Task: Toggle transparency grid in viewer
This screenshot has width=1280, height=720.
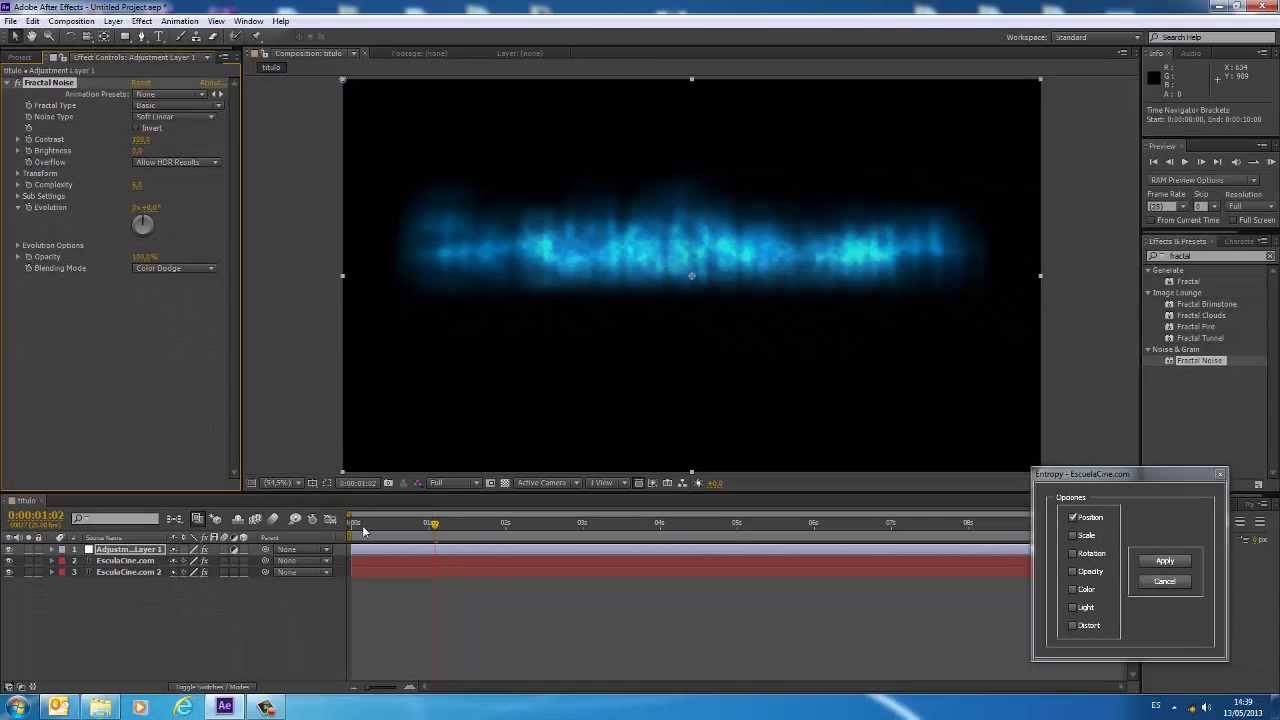Action: point(504,483)
